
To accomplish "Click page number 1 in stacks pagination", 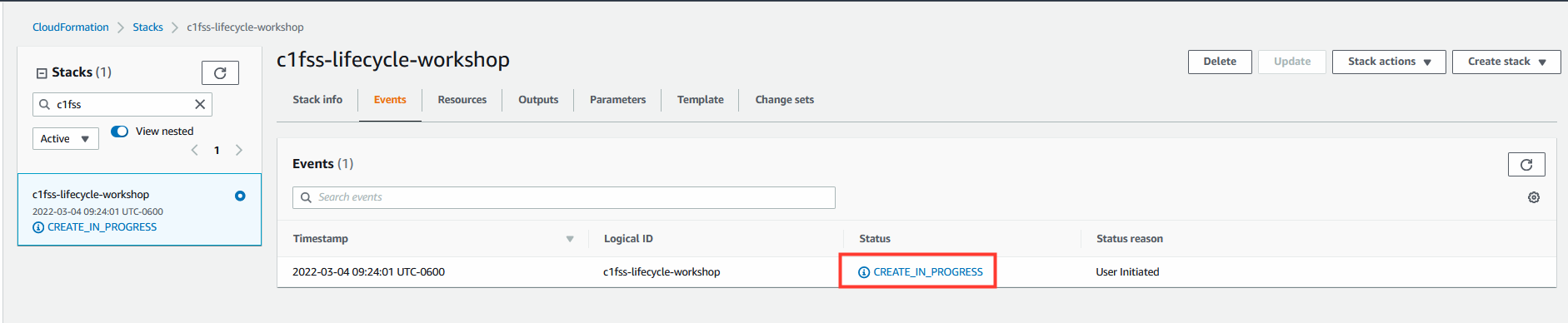I will point(217,151).
